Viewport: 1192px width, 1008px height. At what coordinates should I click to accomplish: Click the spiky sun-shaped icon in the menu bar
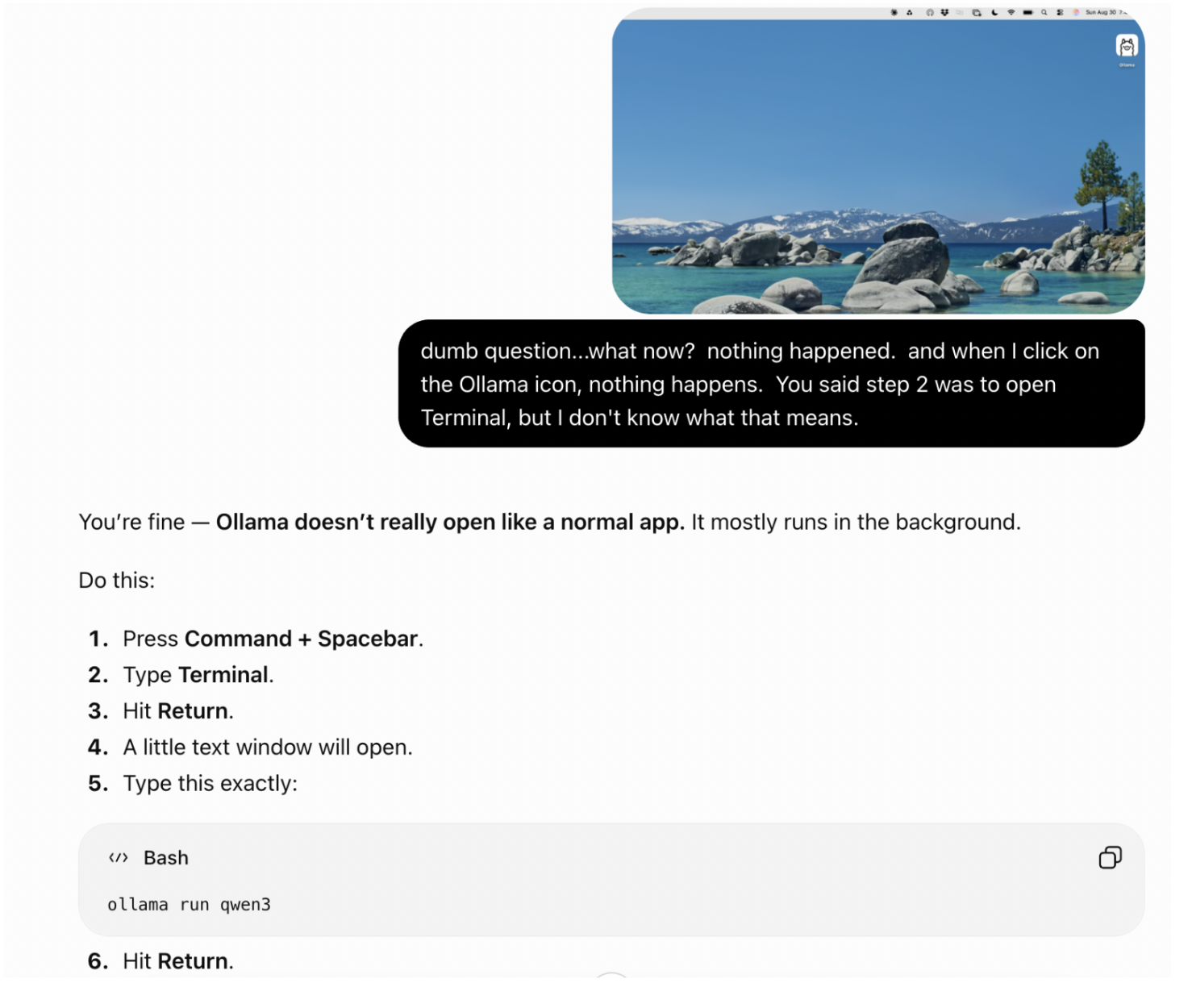coord(894,12)
